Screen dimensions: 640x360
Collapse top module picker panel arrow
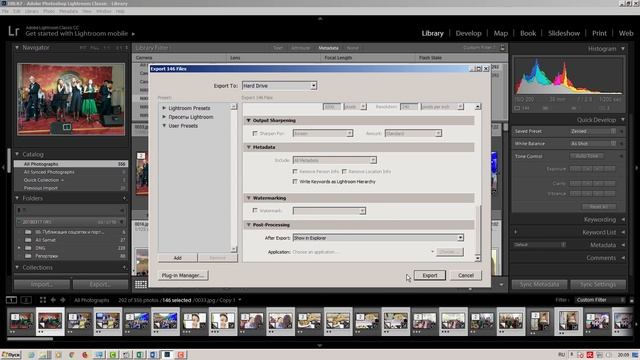[x=320, y=18]
